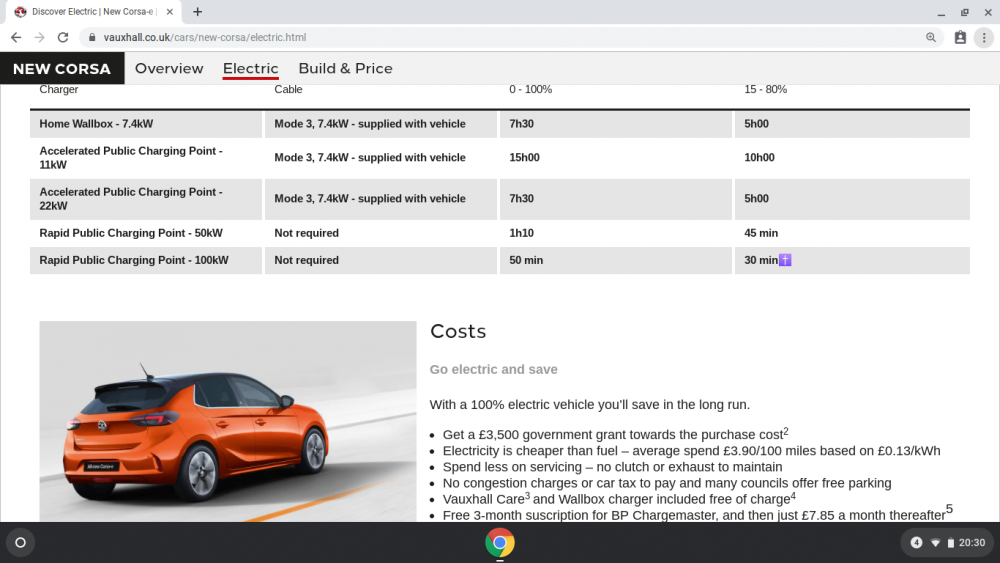Switch to the Electric tab
This screenshot has height=563, width=1000.
coord(251,68)
